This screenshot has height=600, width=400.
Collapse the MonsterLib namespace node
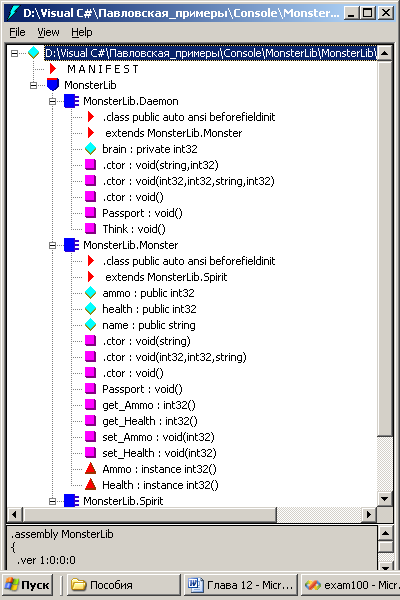(34, 85)
